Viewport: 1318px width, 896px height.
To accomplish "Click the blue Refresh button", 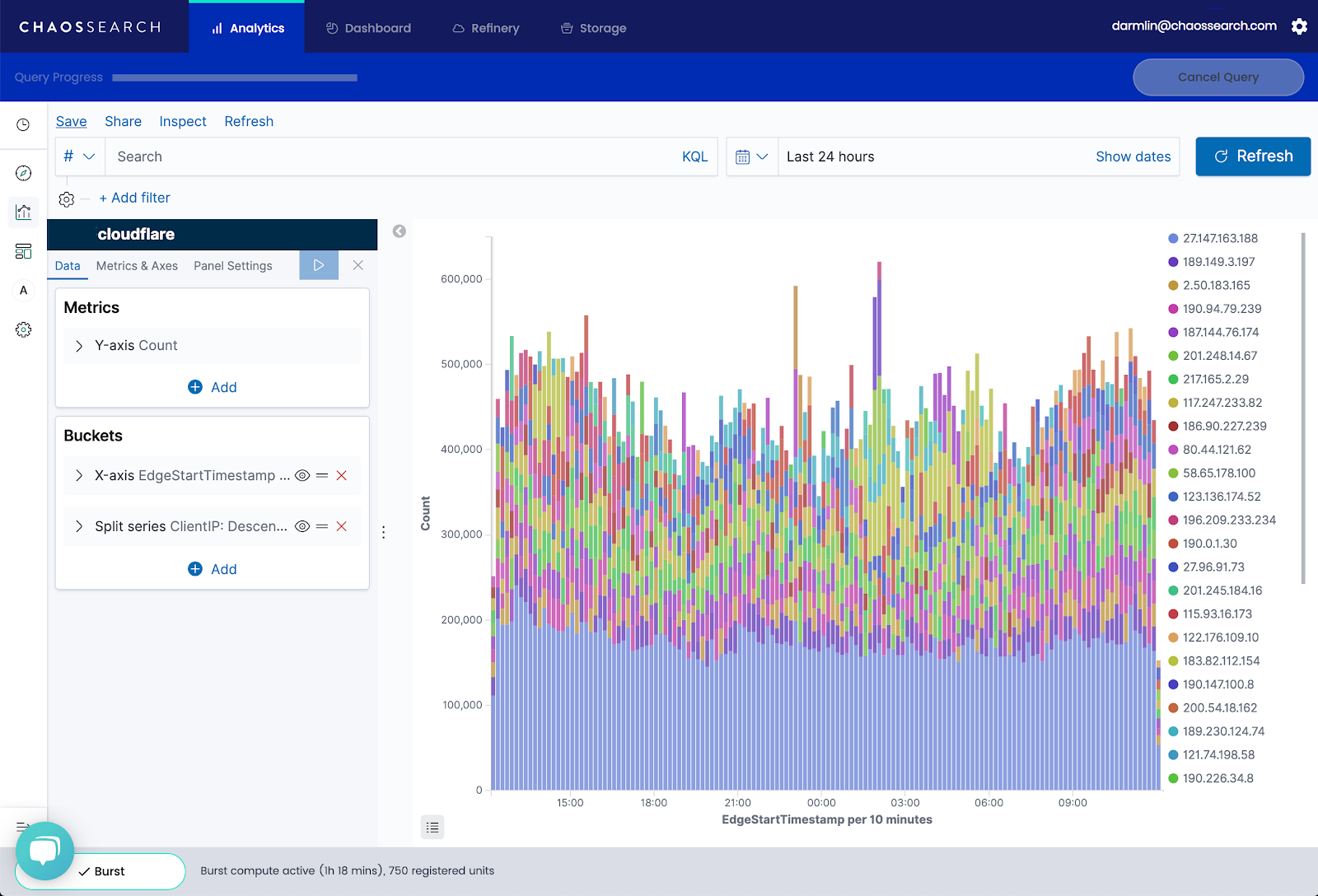I will 1253,156.
